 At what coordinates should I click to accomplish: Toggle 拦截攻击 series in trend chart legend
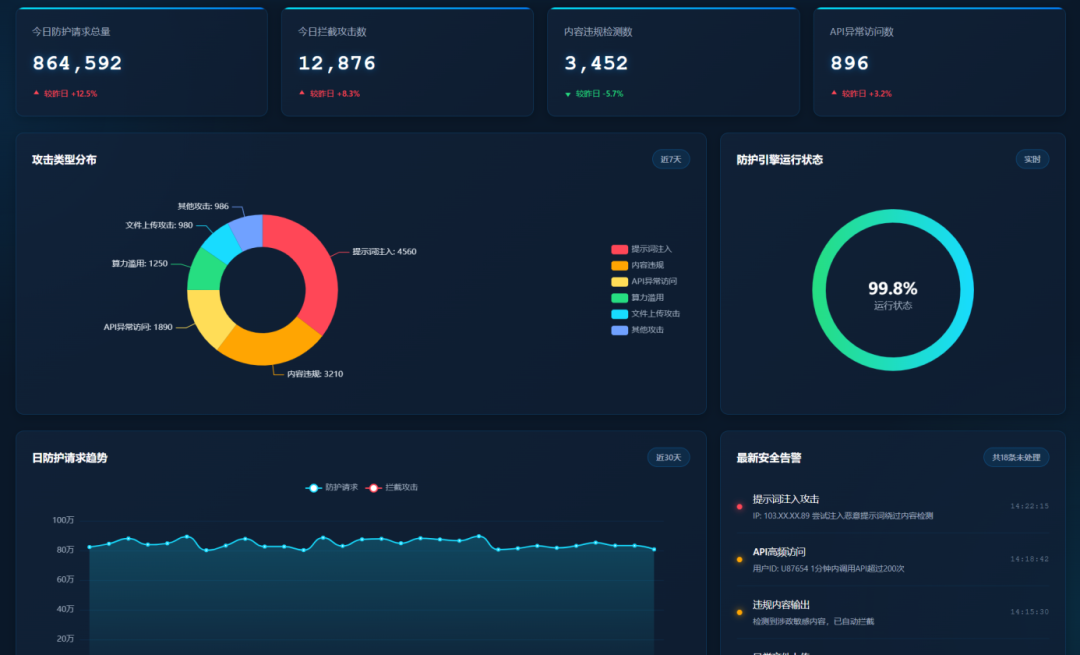point(392,488)
